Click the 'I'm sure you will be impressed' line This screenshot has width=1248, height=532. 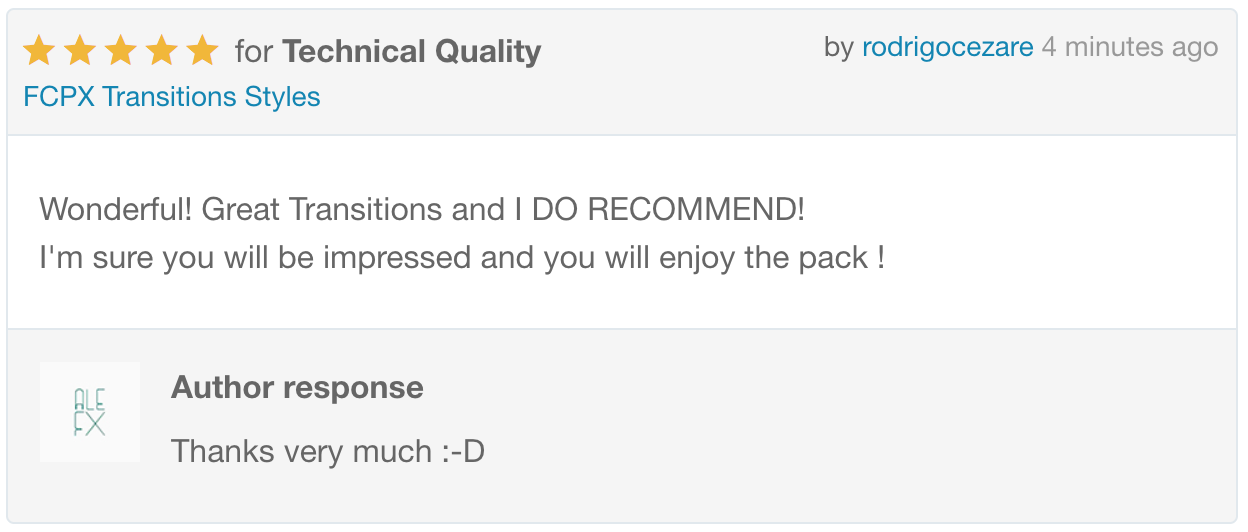pyautogui.click(x=462, y=258)
